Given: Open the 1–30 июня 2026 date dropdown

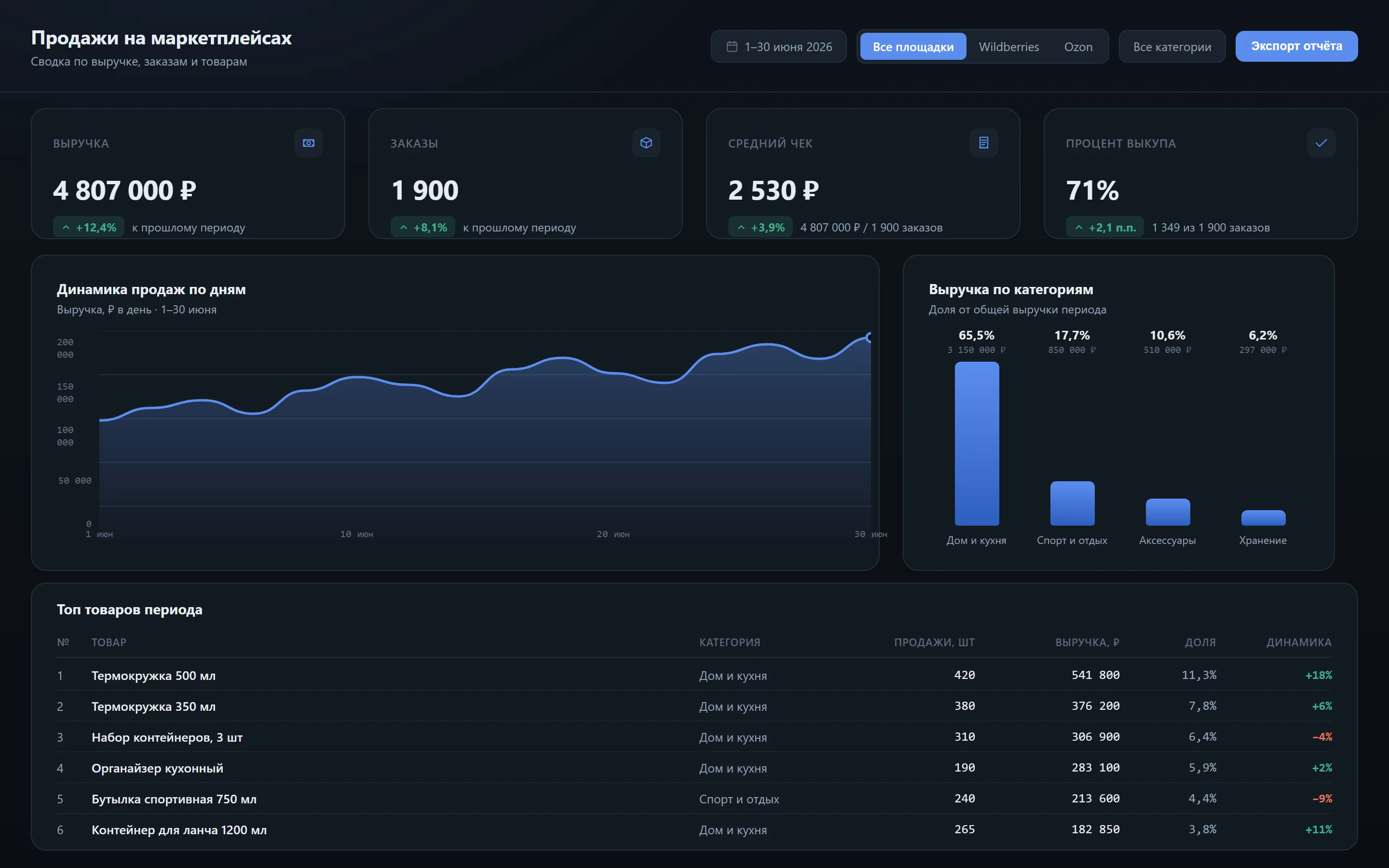Looking at the screenshot, I should [778, 46].
